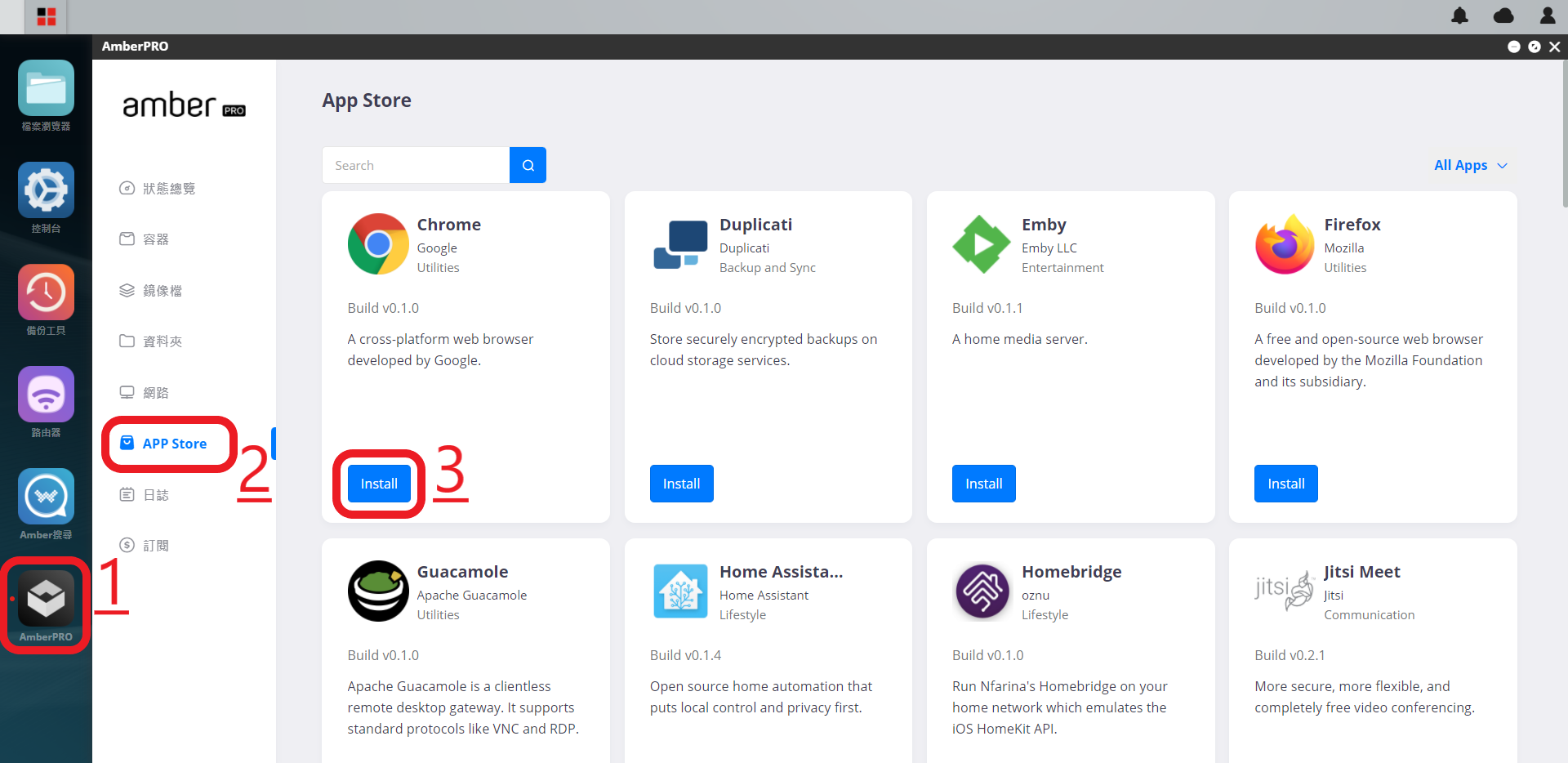Launch the 備份工具 backup tool icon
Image resolution: width=1568 pixels, height=763 pixels.
[46, 292]
